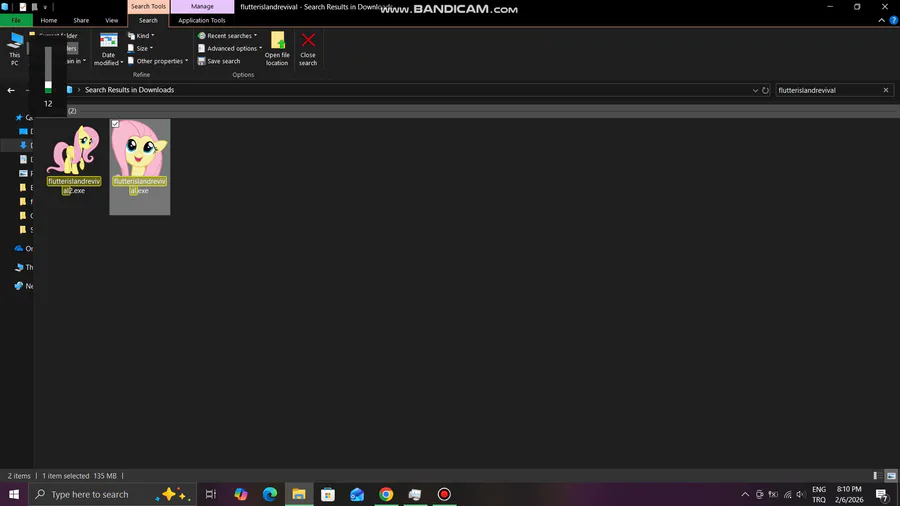Minimize the ribbon with the chevron
The height and width of the screenshot is (506, 900).
click(881, 20)
